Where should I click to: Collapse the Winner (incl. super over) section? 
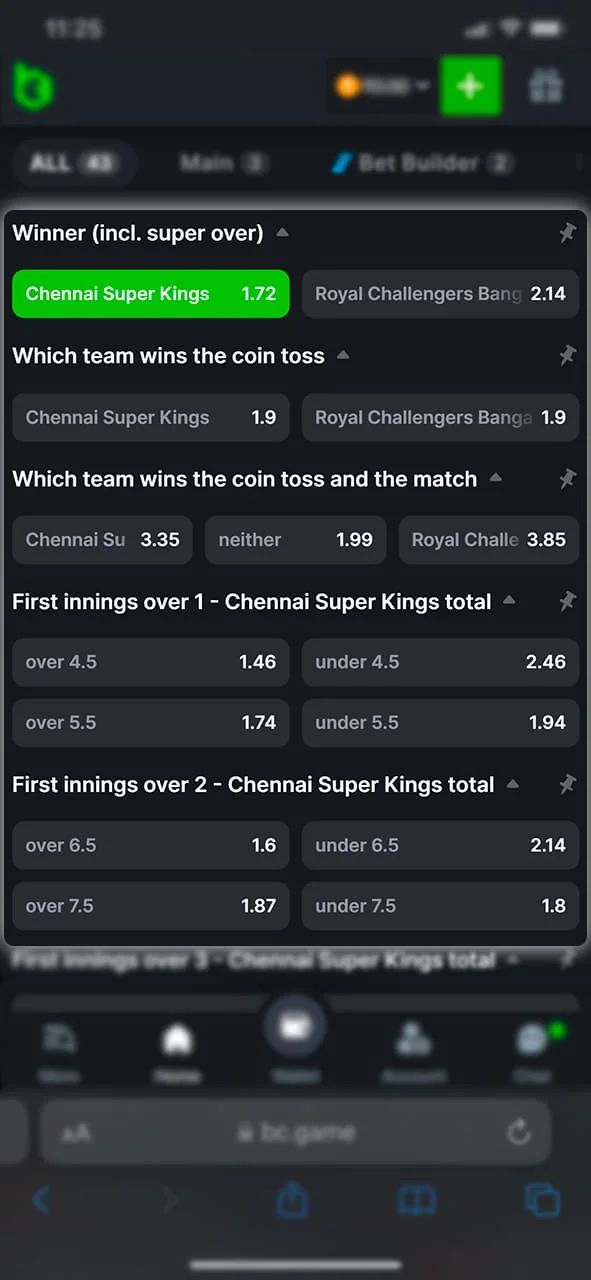pyautogui.click(x=281, y=232)
